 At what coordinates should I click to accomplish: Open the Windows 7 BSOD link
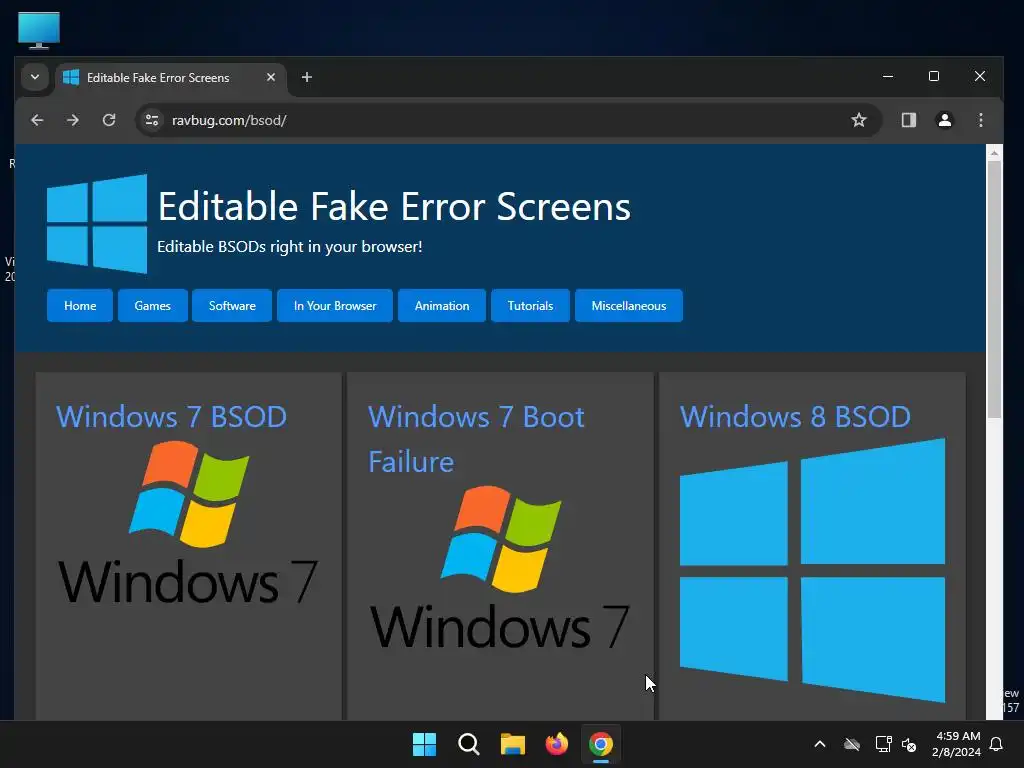(x=171, y=417)
